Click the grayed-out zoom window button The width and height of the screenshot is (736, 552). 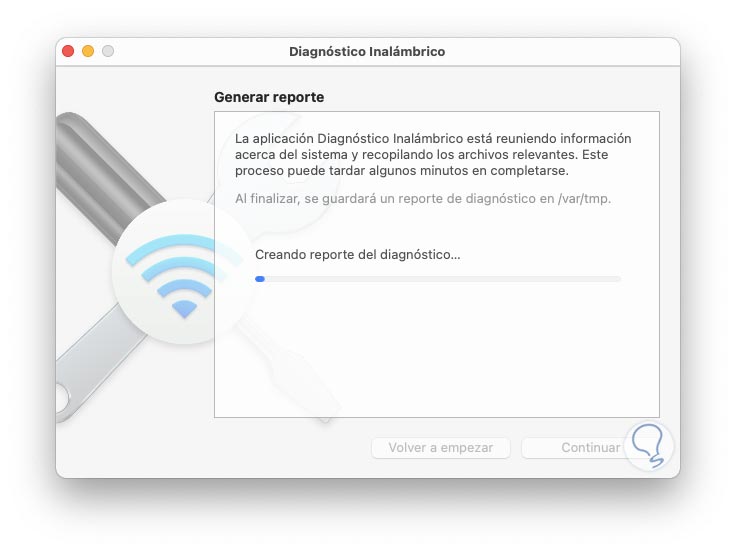pyautogui.click(x=108, y=51)
